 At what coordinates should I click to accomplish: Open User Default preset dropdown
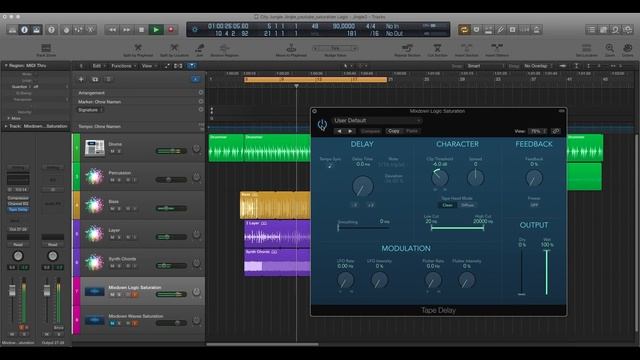(x=376, y=120)
